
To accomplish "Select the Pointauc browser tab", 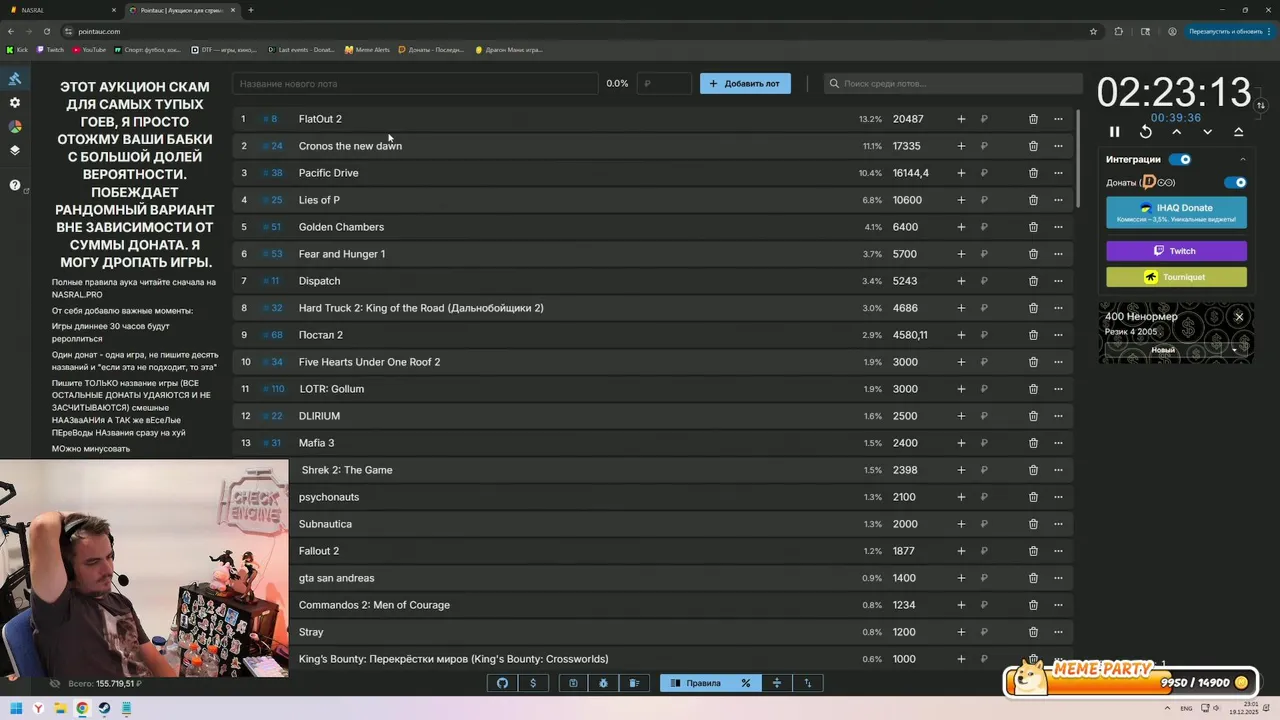I will [182, 10].
